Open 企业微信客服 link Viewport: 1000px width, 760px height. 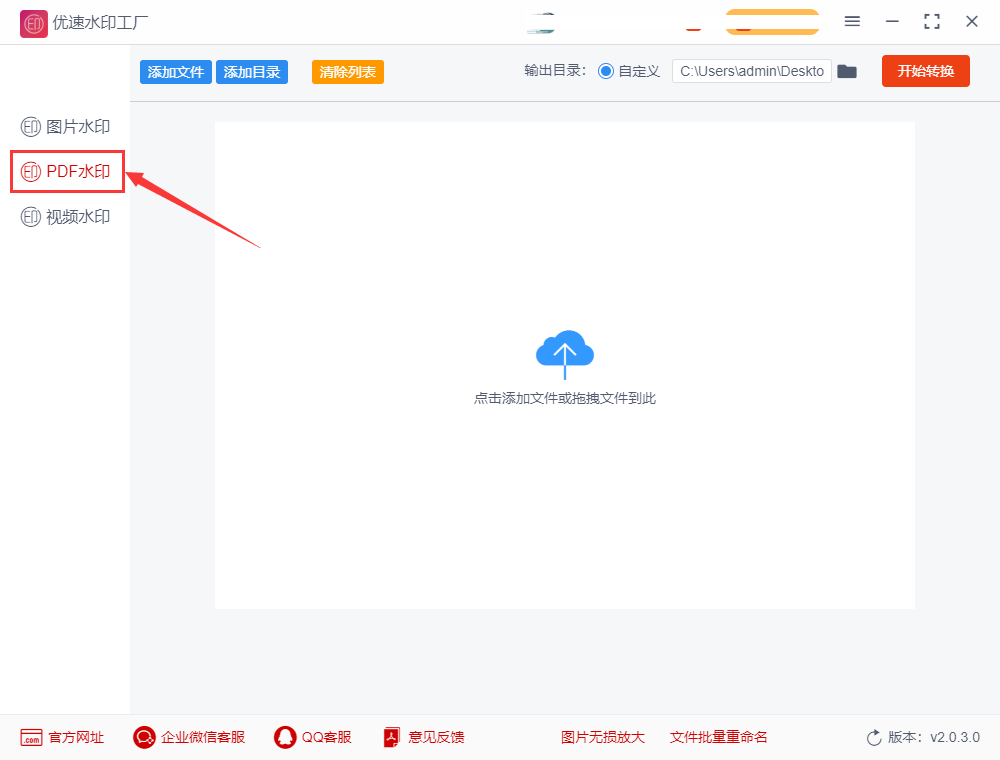[189, 738]
